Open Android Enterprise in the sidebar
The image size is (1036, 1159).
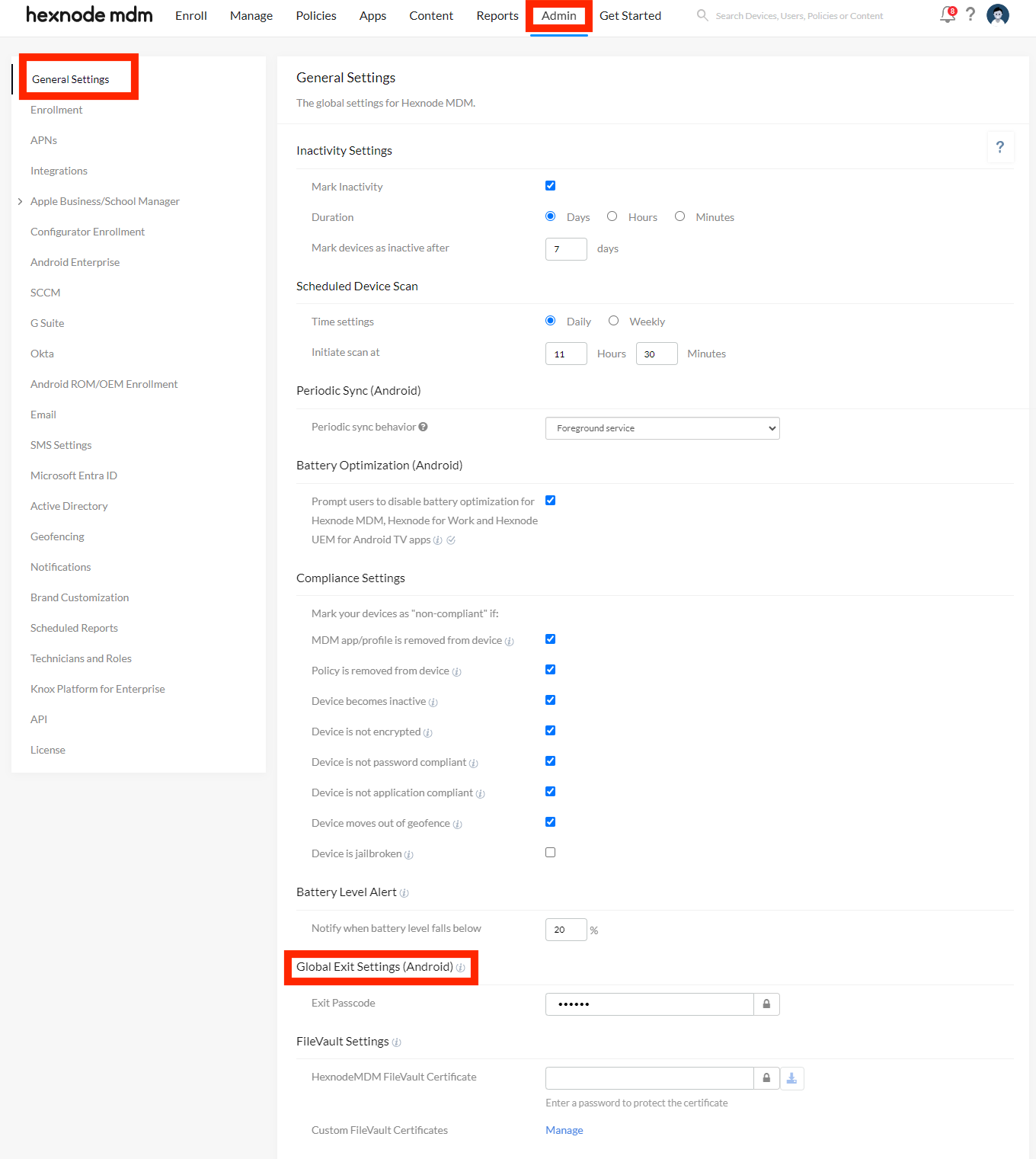tap(75, 262)
